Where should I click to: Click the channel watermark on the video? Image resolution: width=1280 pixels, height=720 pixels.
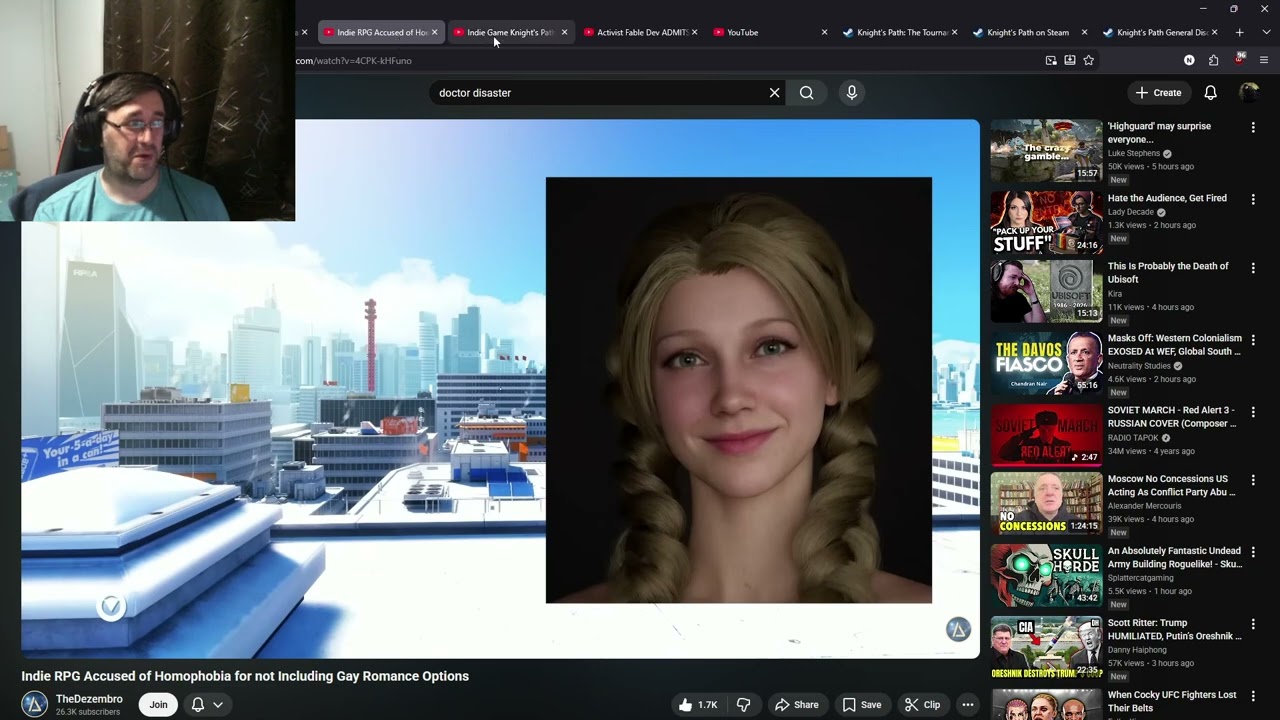tap(958, 629)
